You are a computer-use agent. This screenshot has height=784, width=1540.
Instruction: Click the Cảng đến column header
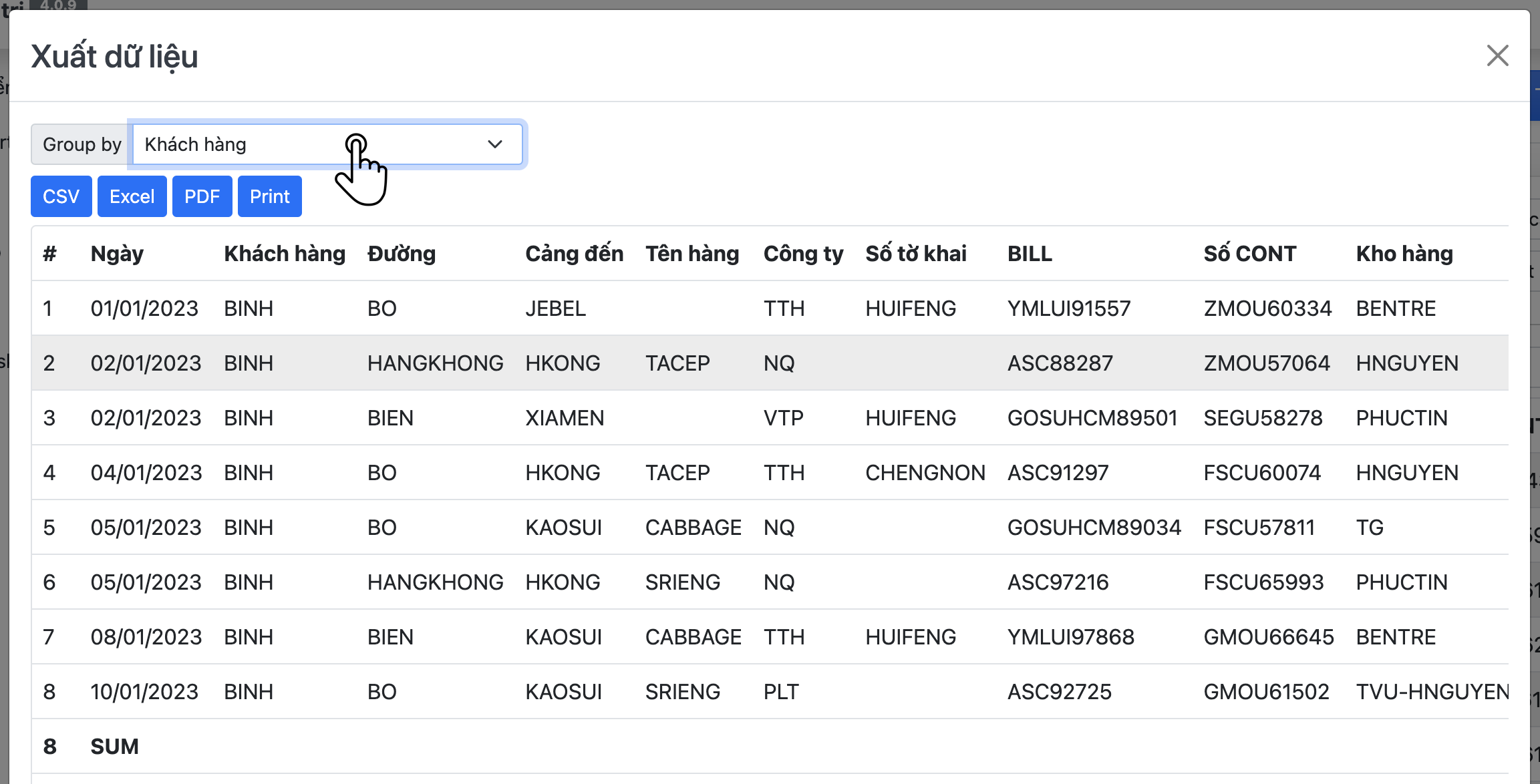(574, 254)
